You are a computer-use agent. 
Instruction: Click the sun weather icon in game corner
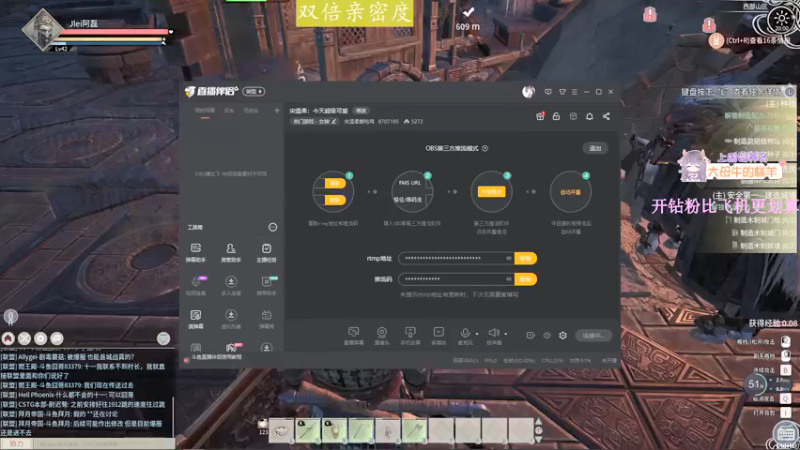781,19
